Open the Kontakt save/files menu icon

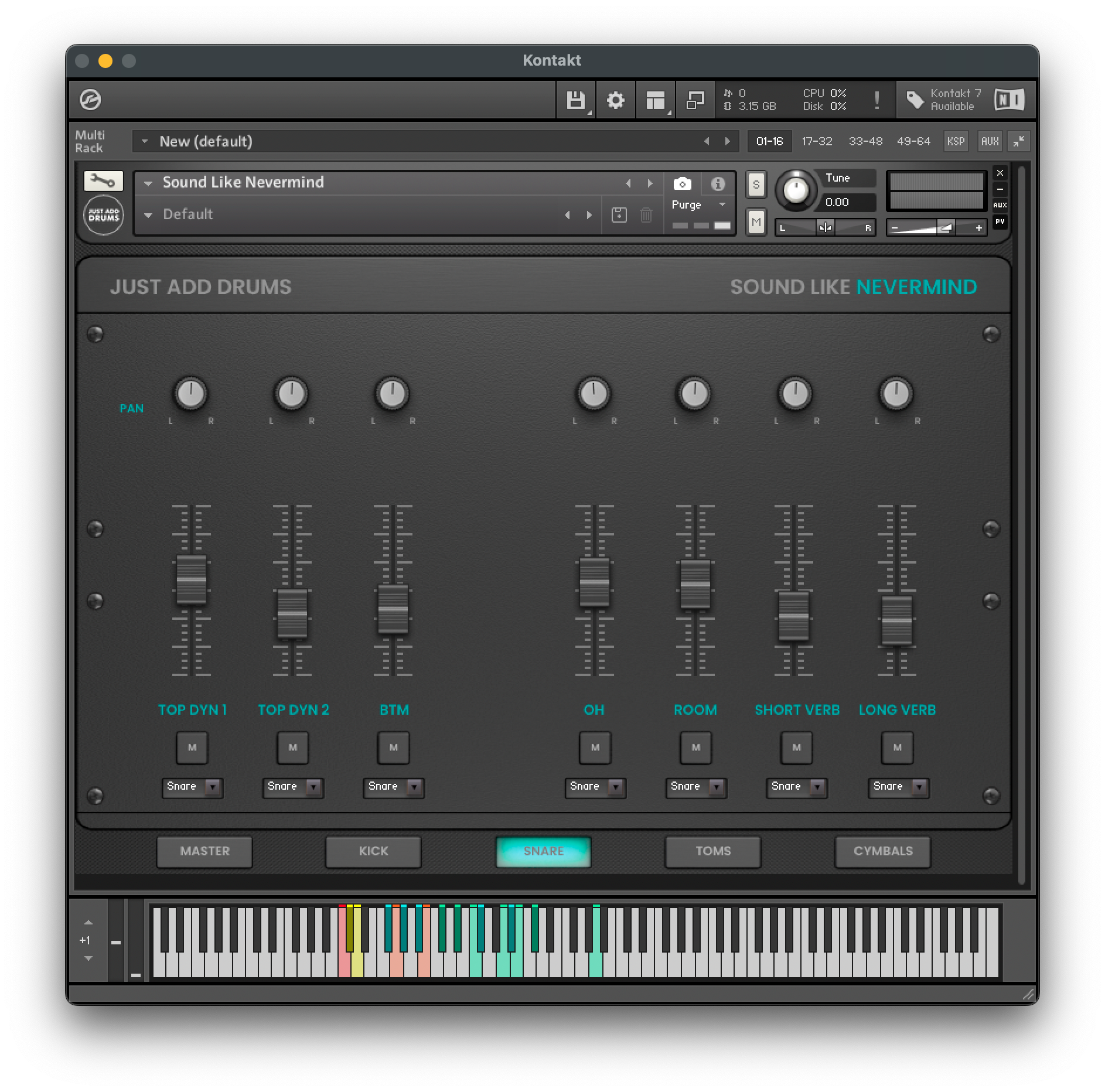pos(576,100)
